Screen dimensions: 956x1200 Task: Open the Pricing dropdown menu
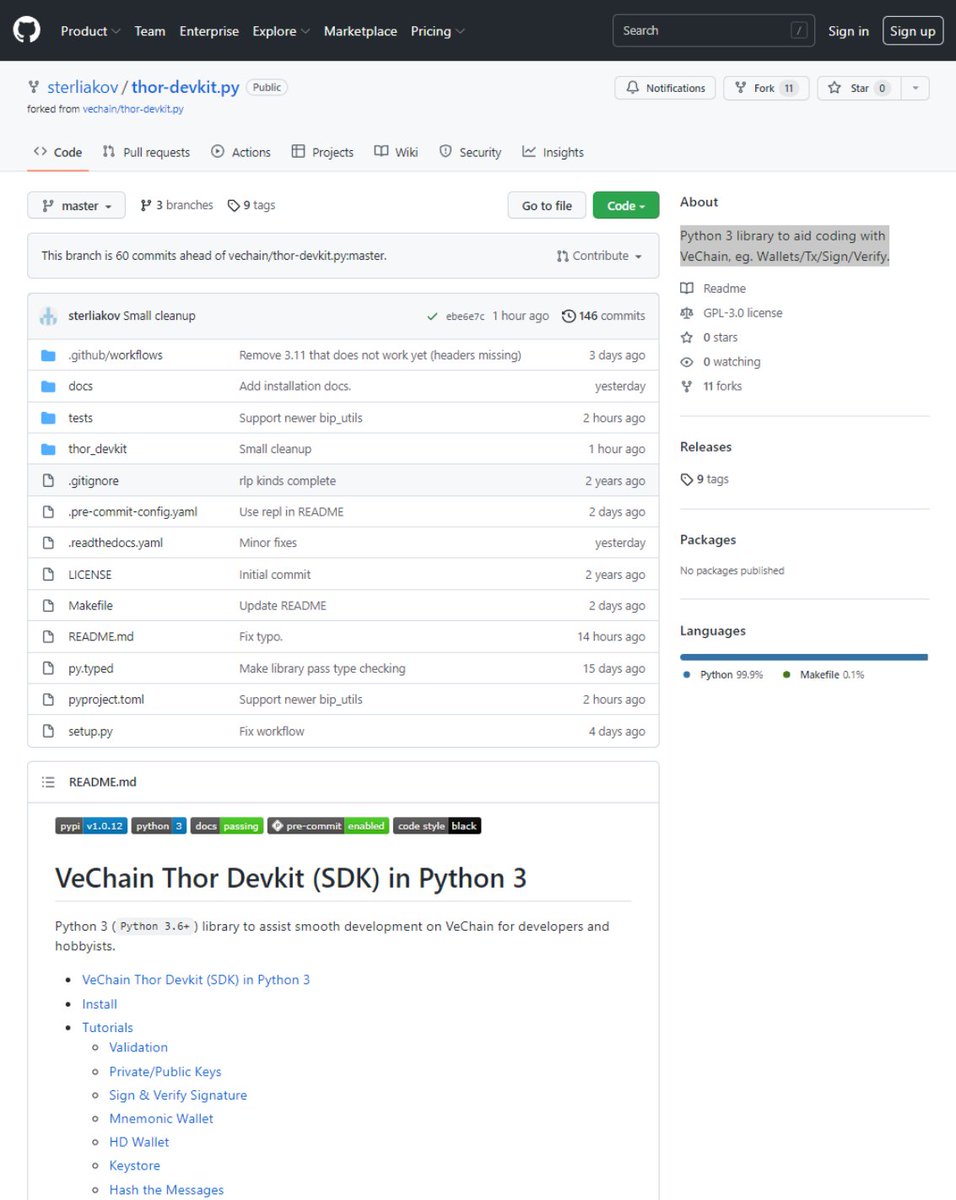(x=438, y=31)
